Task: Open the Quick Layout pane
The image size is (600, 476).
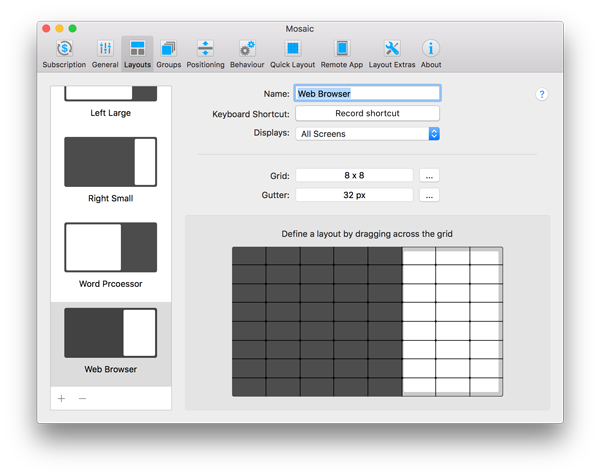Action: [293, 53]
